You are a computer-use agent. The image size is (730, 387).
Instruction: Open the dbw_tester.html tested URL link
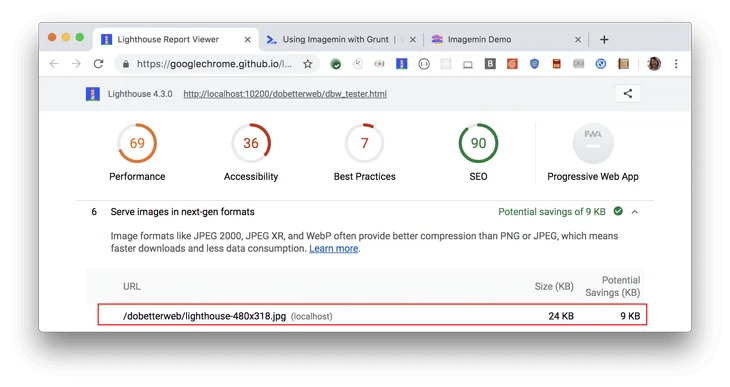[285, 94]
